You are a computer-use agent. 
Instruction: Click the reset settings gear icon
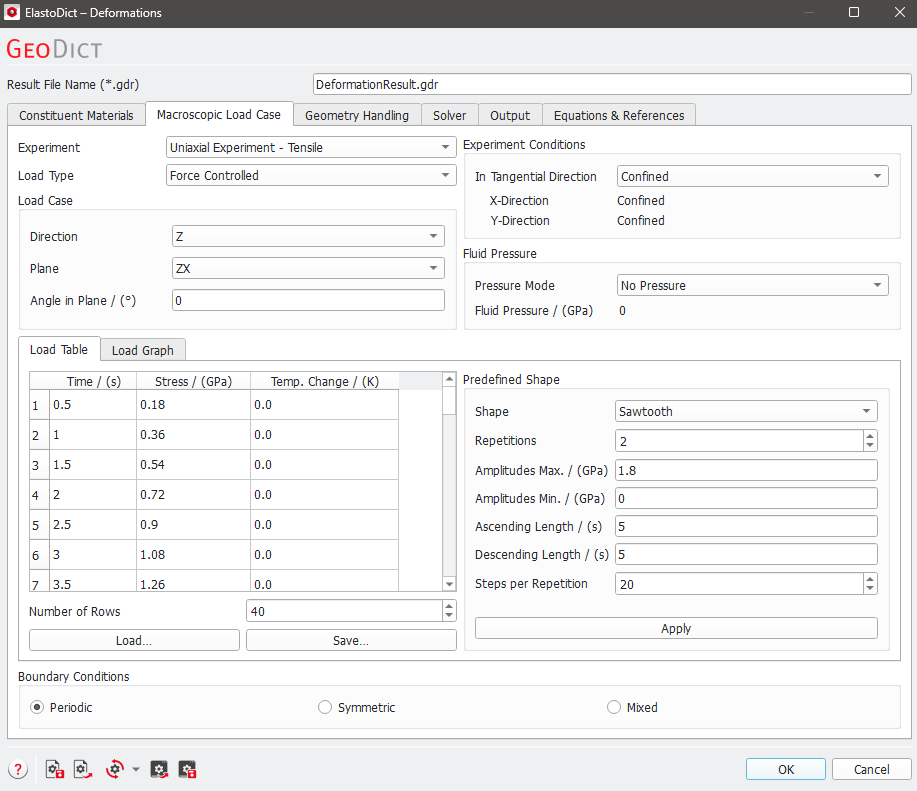pos(115,769)
